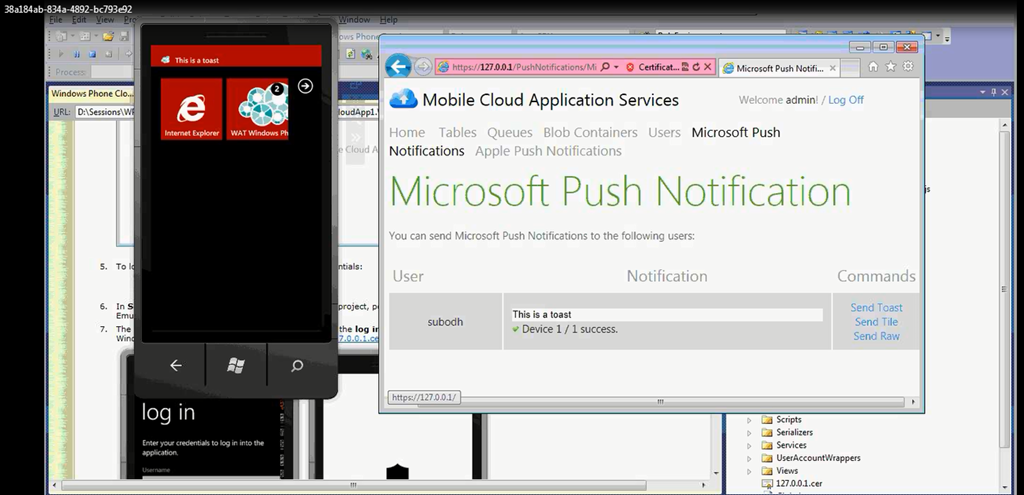Tap the circled arrow on phone start screen
This screenshot has height=495, width=1024.
click(305, 86)
